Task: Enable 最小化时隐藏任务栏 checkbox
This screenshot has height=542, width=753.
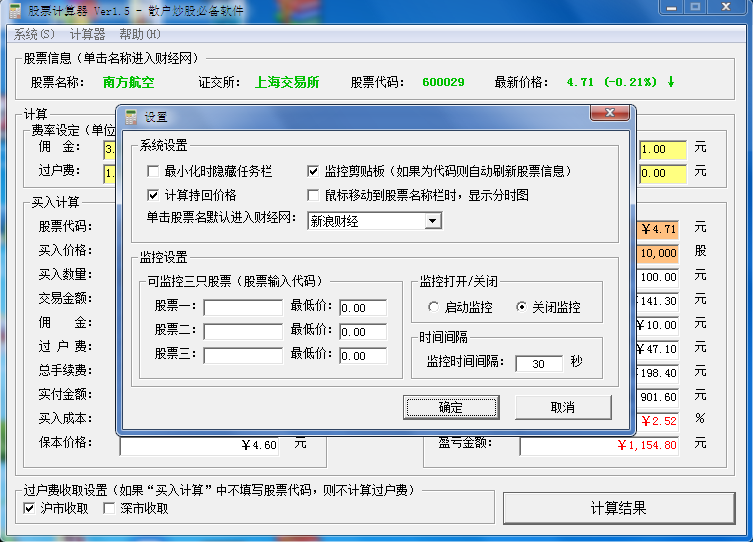Action: click(x=153, y=171)
